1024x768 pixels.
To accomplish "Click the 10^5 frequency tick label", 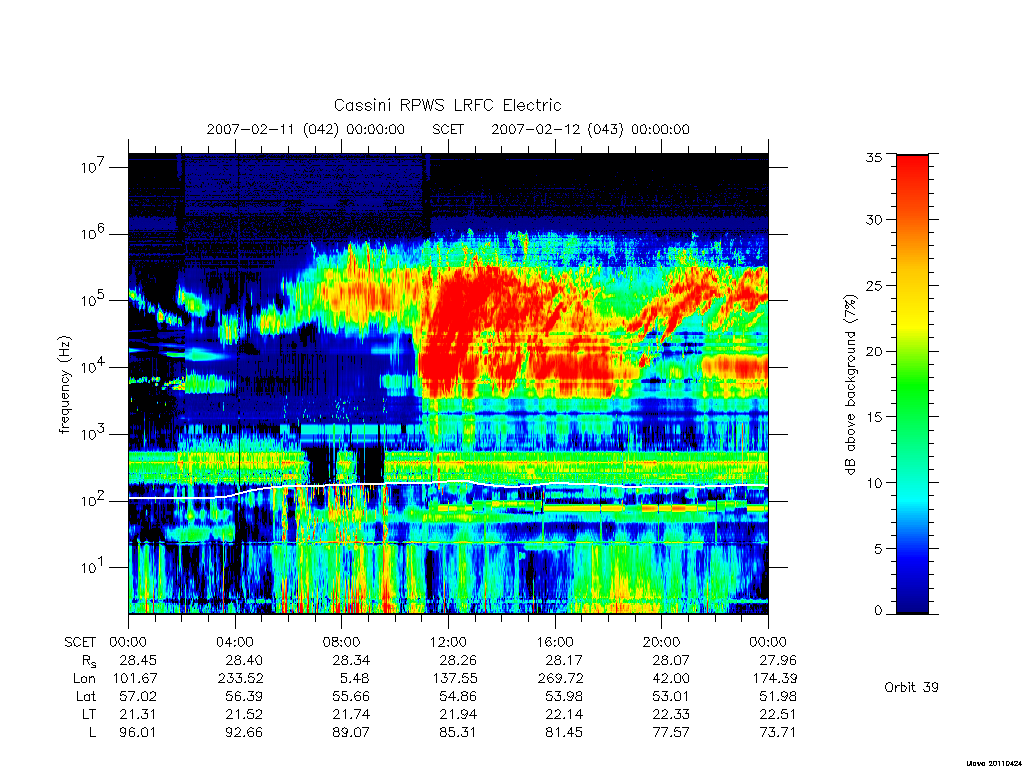I will [x=92, y=300].
